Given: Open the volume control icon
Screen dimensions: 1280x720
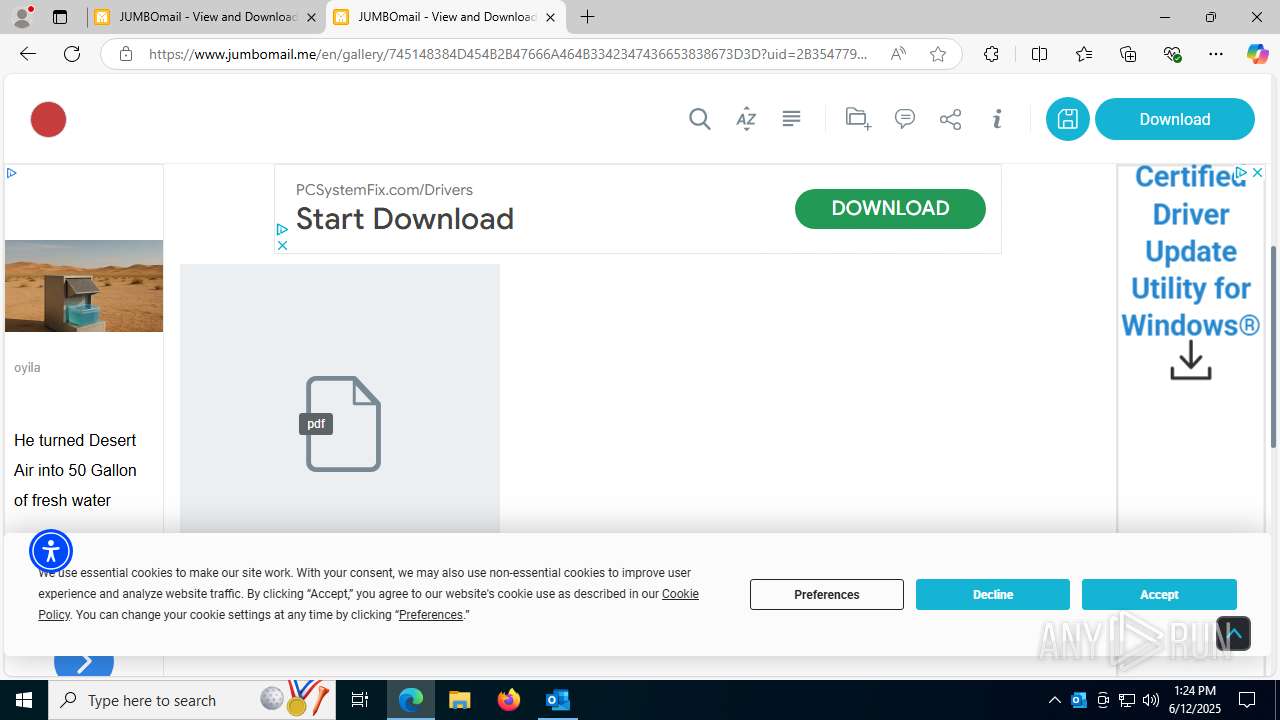Looking at the screenshot, I should click(1151, 700).
